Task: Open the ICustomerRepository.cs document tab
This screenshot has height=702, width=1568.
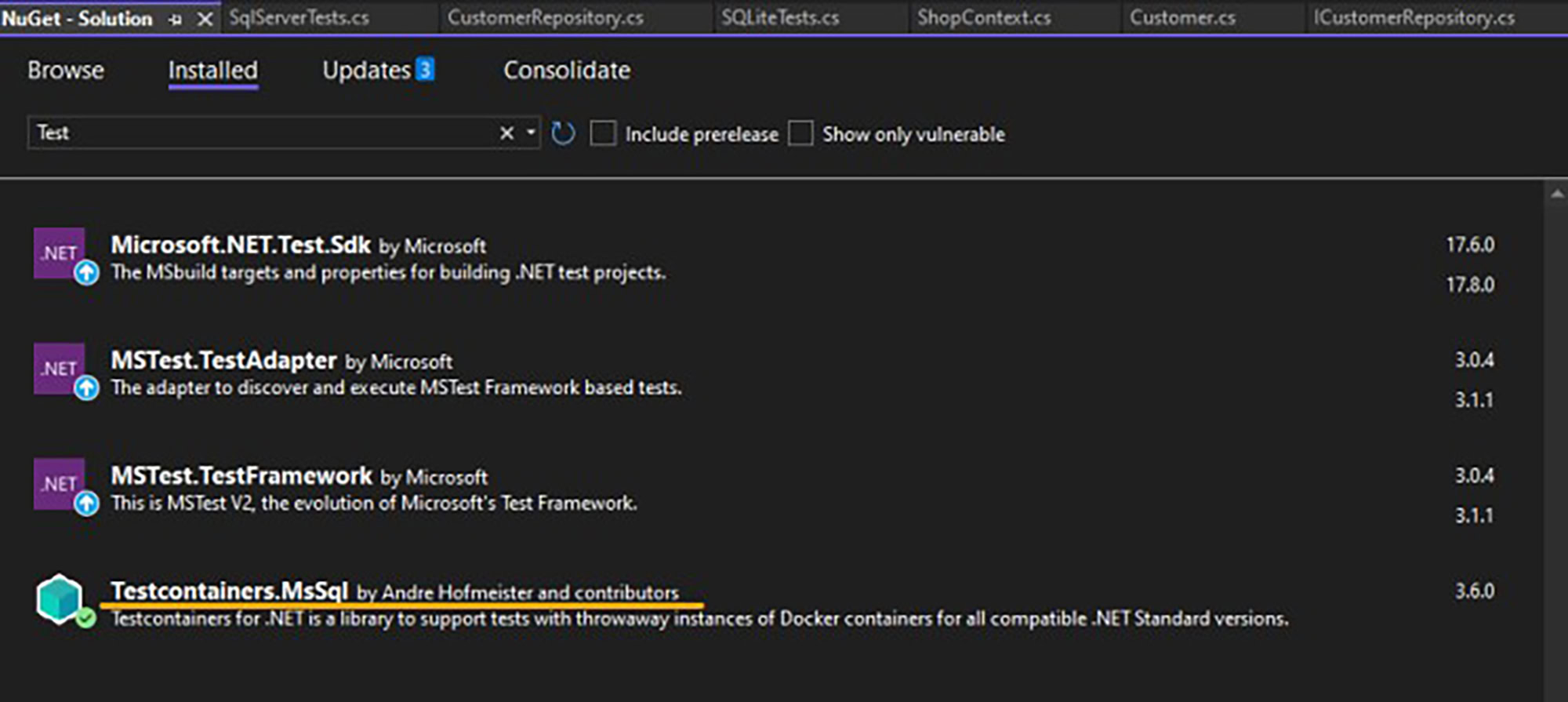Action: 1414,18
